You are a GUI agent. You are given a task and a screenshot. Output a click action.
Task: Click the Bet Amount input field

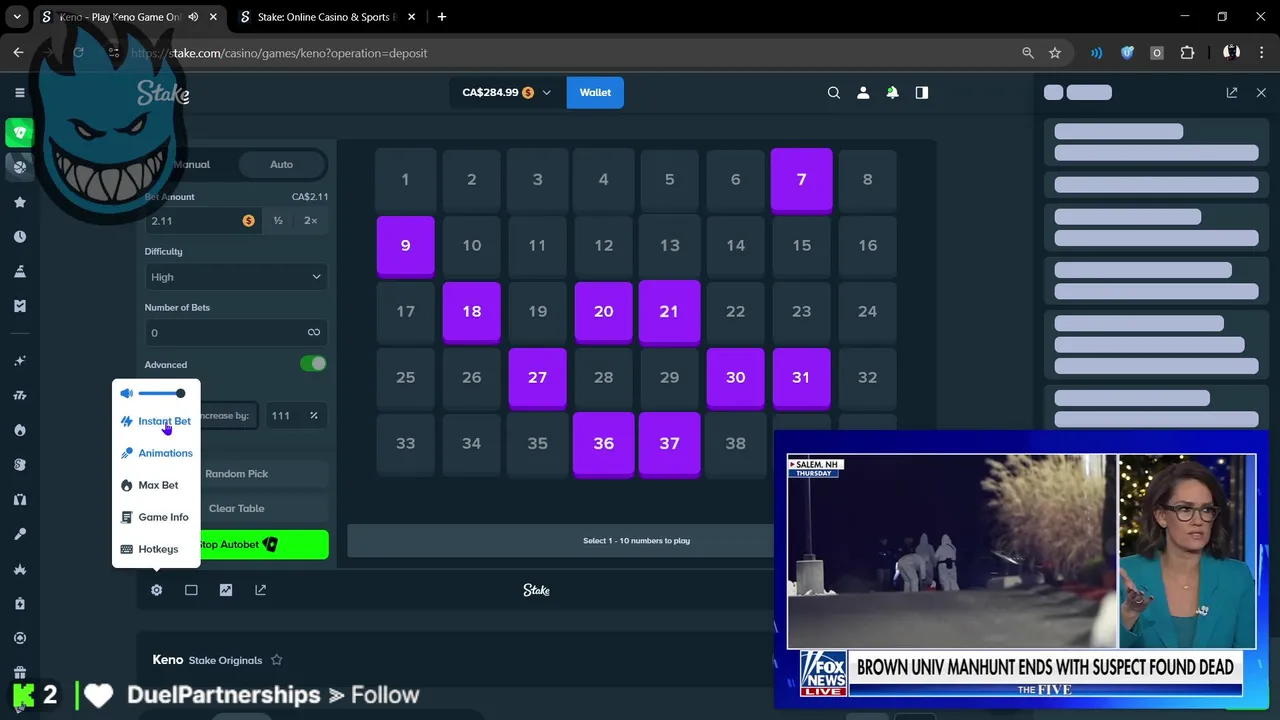[203, 221]
